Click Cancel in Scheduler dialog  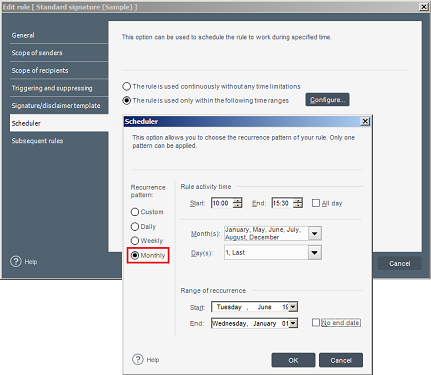click(x=341, y=360)
